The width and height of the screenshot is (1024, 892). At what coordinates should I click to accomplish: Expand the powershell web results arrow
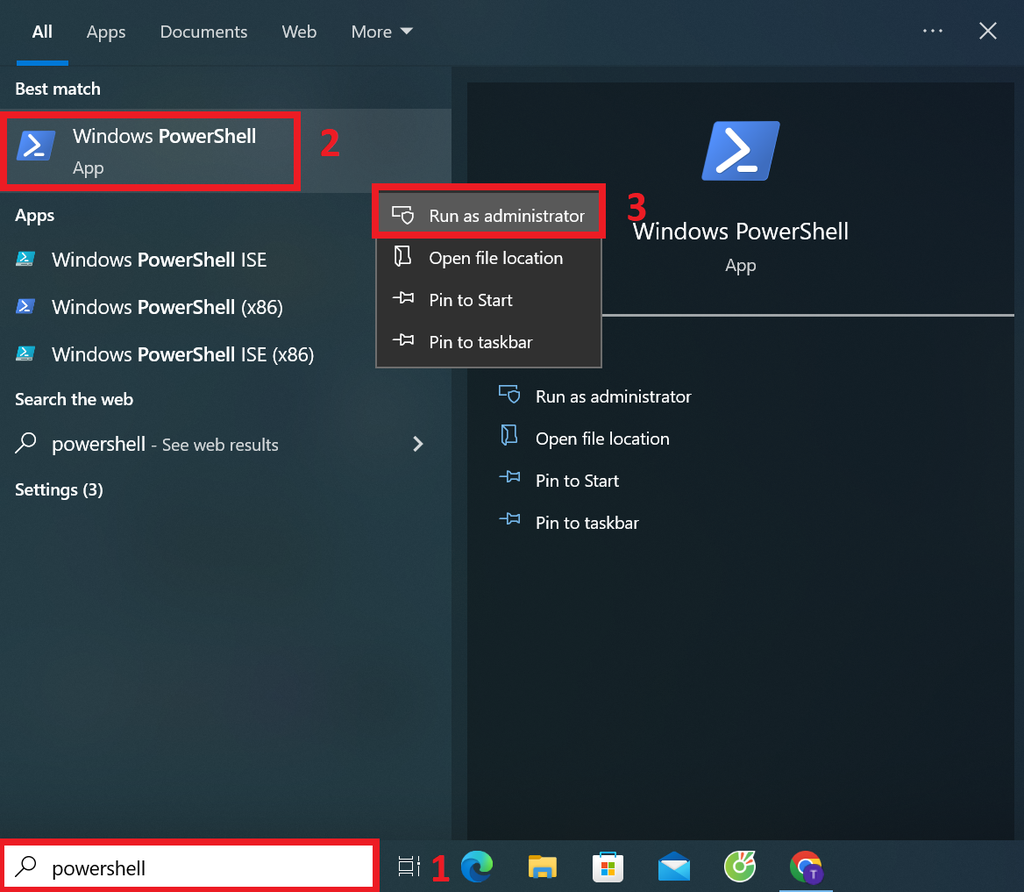(418, 444)
